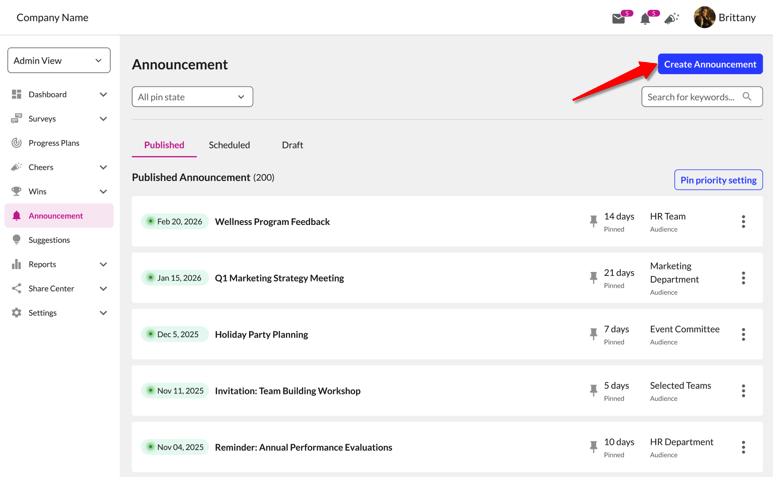The image size is (773, 477).
Task: Click the Create Announcement button
Action: 710,64
